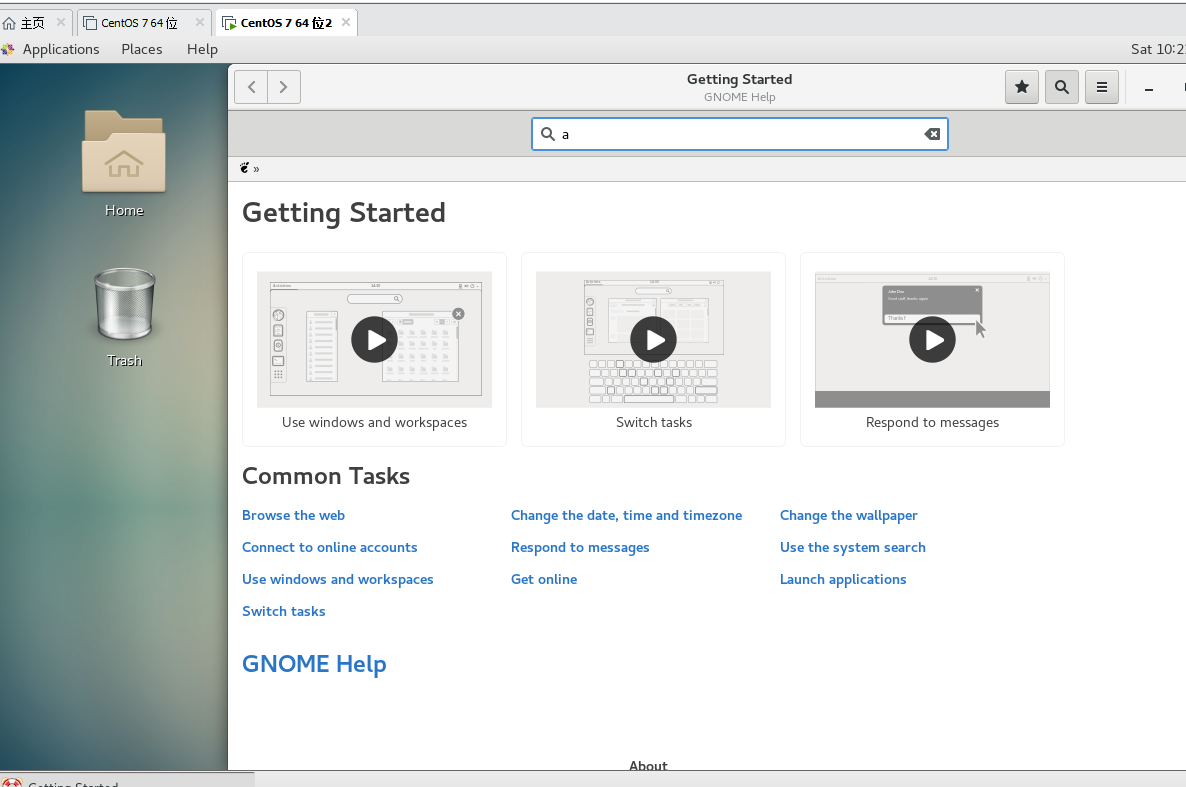Click the GNOME foot breadcrumb icon
Image resolution: width=1186 pixels, height=787 pixels.
[244, 168]
